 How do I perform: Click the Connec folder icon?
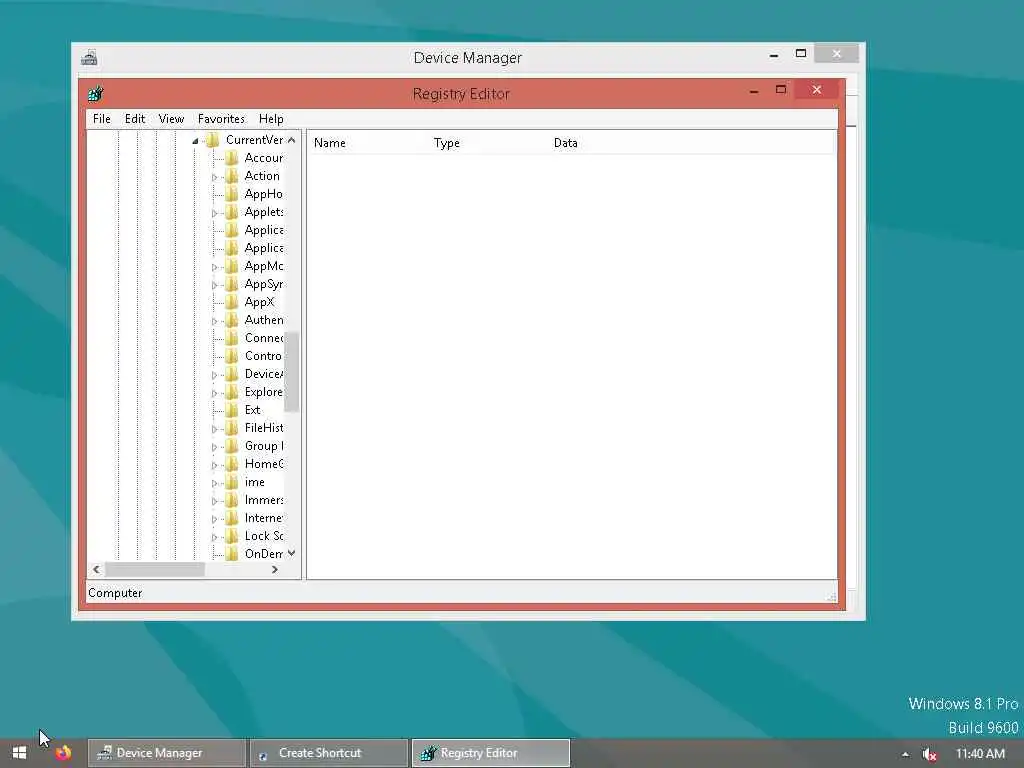pyautogui.click(x=231, y=338)
